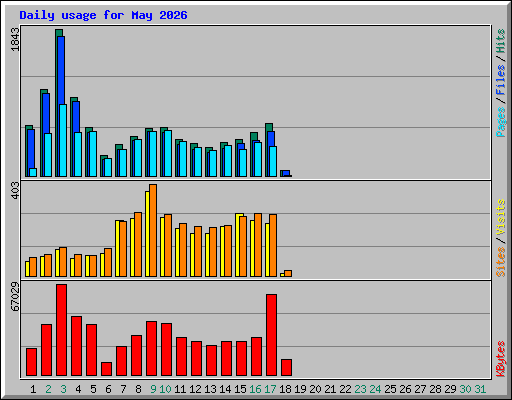Click day label 21 on axis

[x=330, y=389]
